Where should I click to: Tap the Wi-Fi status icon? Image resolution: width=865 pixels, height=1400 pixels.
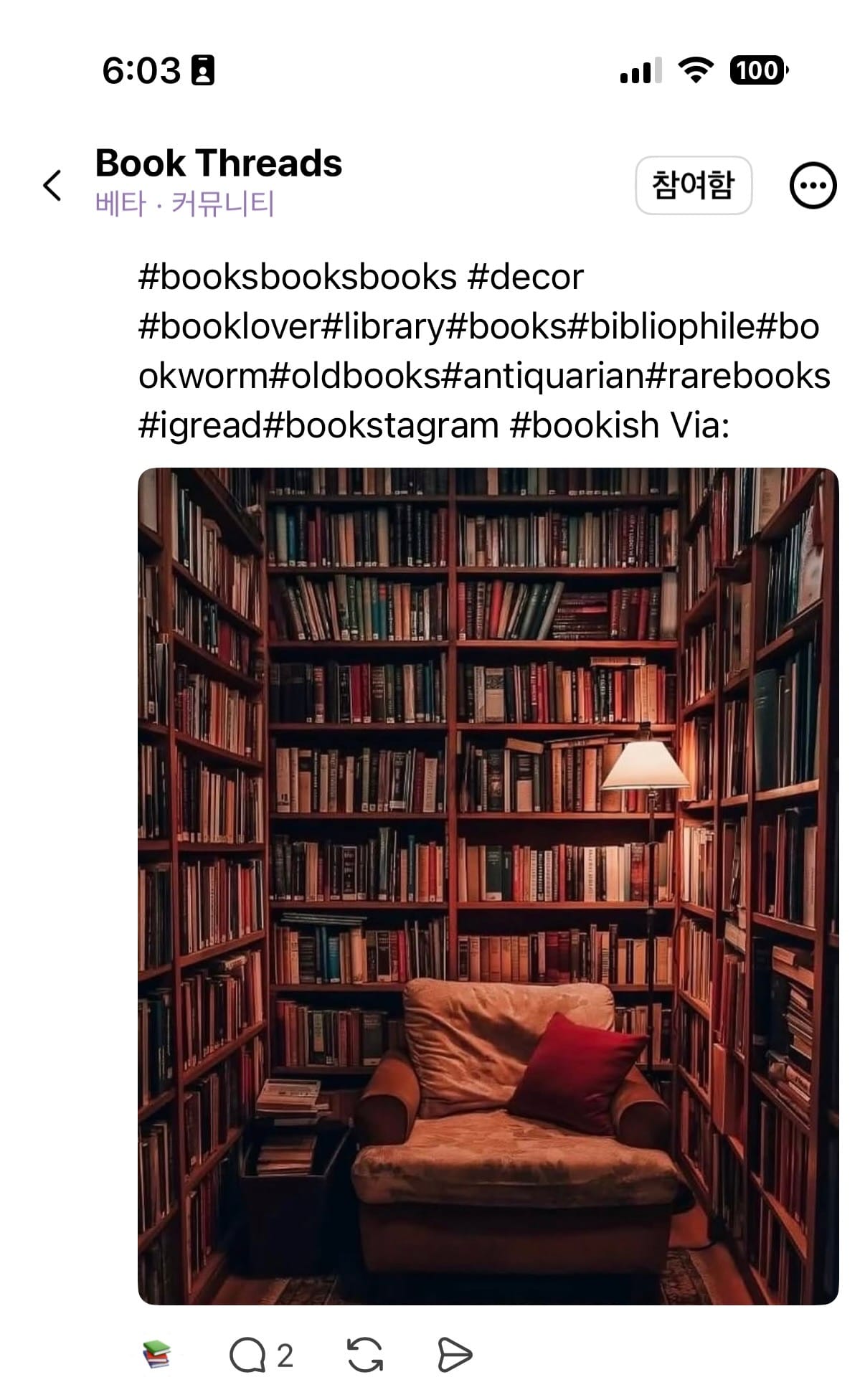tap(696, 70)
